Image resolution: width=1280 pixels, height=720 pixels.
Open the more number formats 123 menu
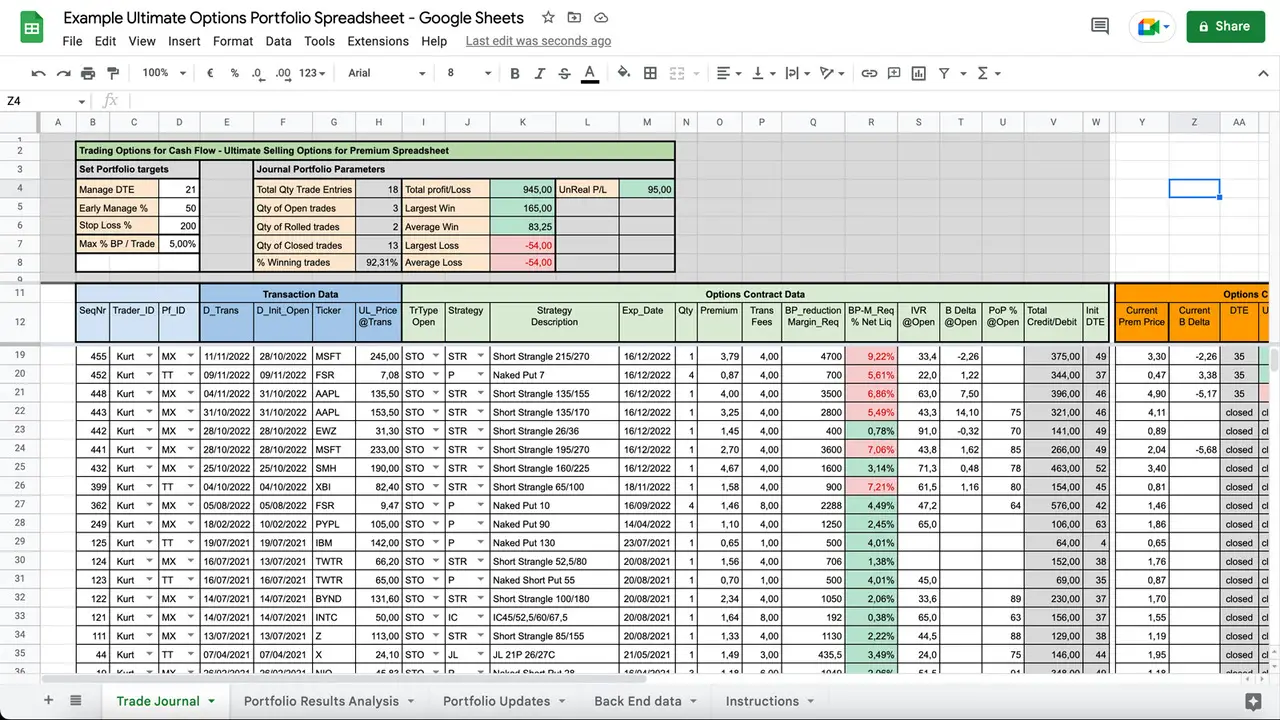313,73
